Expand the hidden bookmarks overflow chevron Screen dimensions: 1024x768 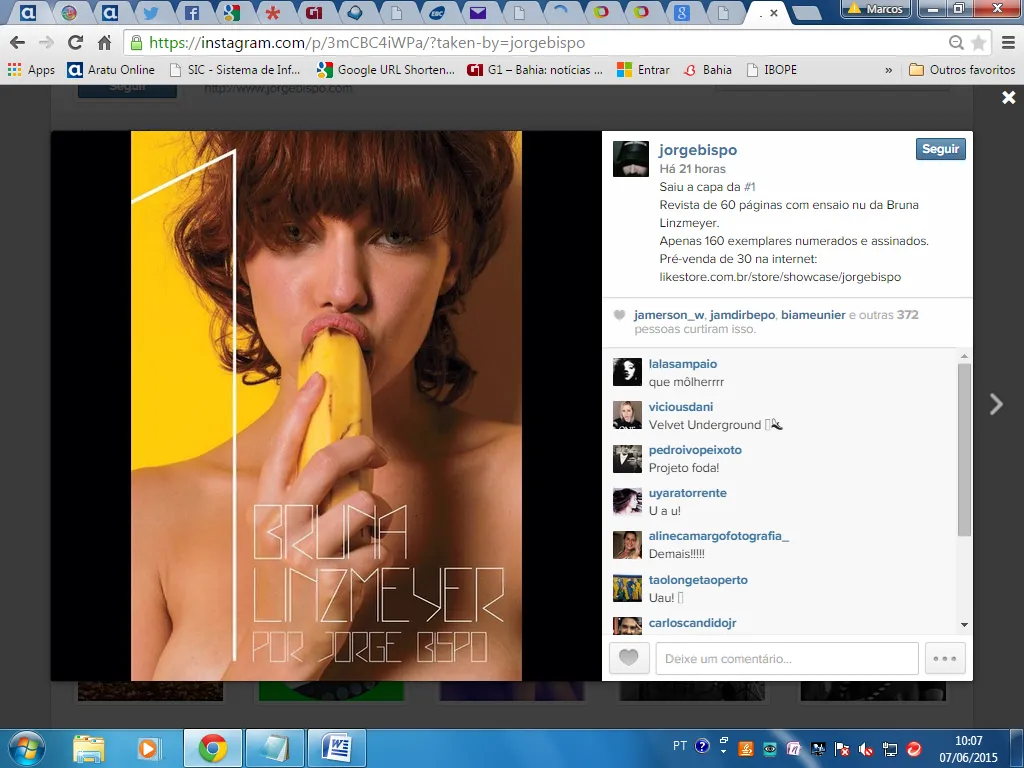coord(888,70)
